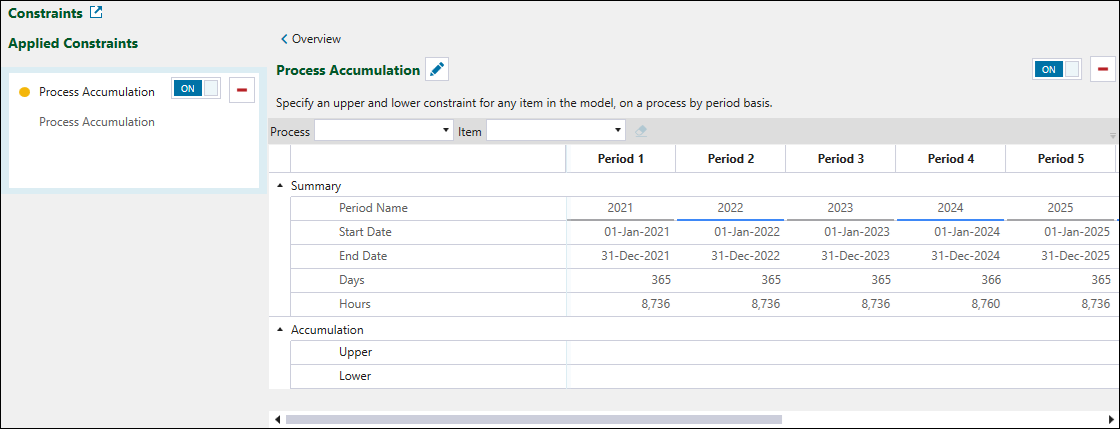
Task: Click the Upper accumulation cell for Period 1
Action: 620,352
